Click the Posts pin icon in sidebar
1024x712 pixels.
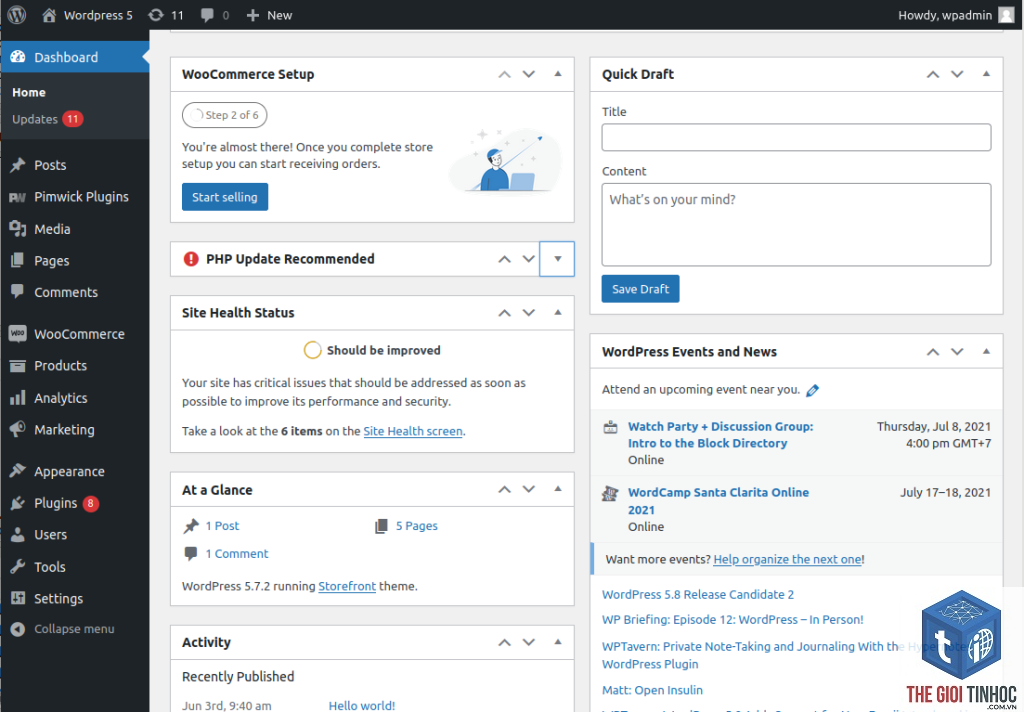tap(18, 165)
